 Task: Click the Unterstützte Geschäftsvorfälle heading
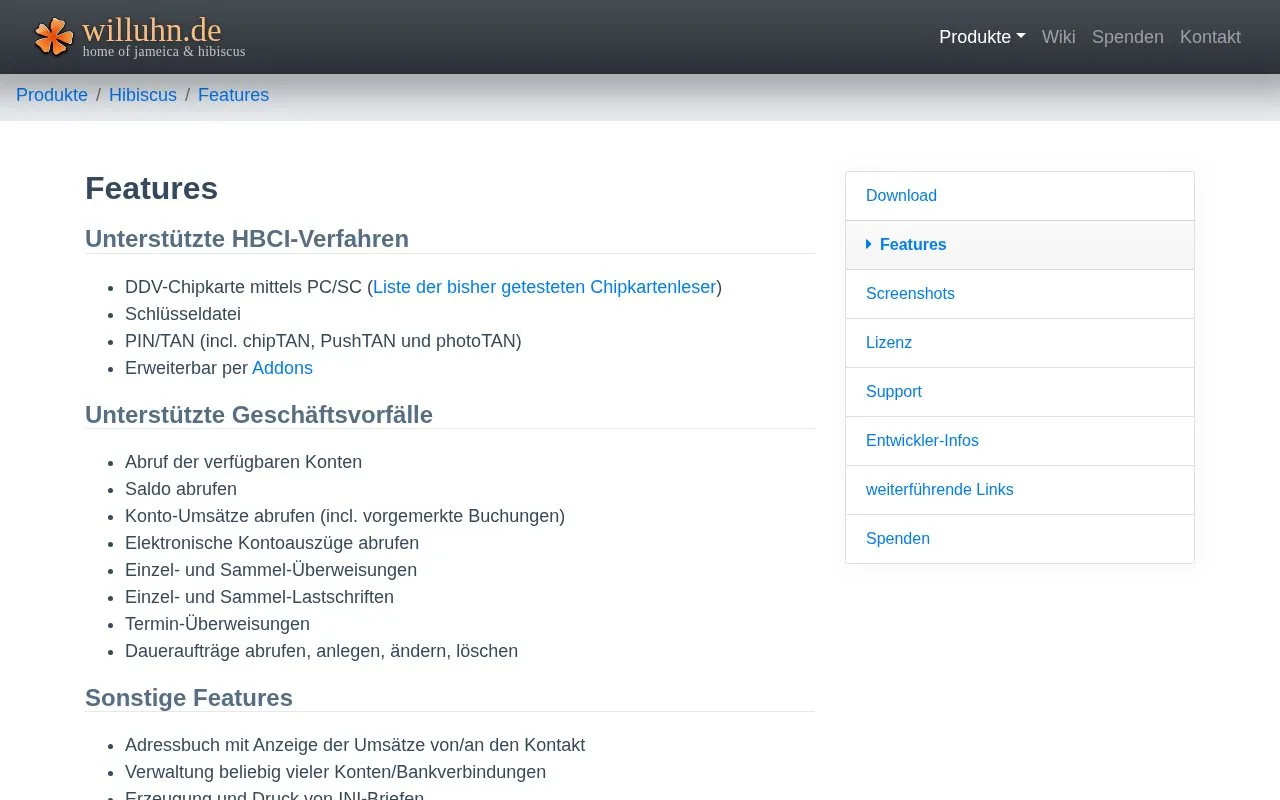[259, 414]
